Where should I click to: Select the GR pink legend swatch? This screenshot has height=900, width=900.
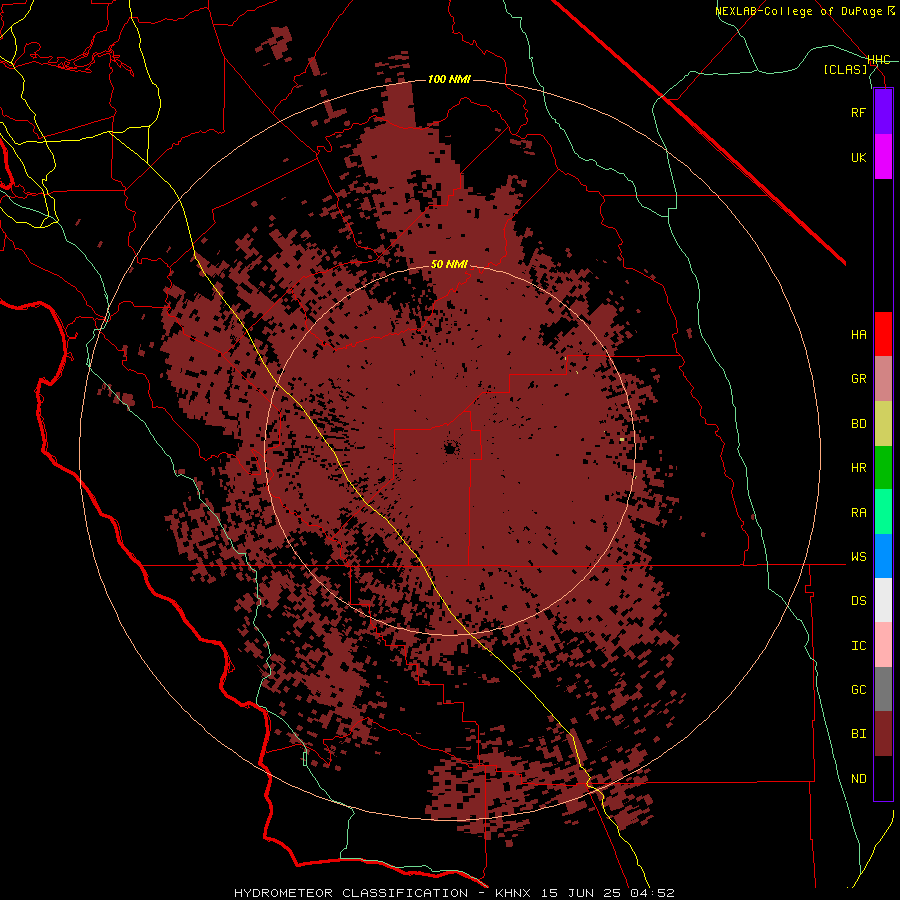coord(883,379)
